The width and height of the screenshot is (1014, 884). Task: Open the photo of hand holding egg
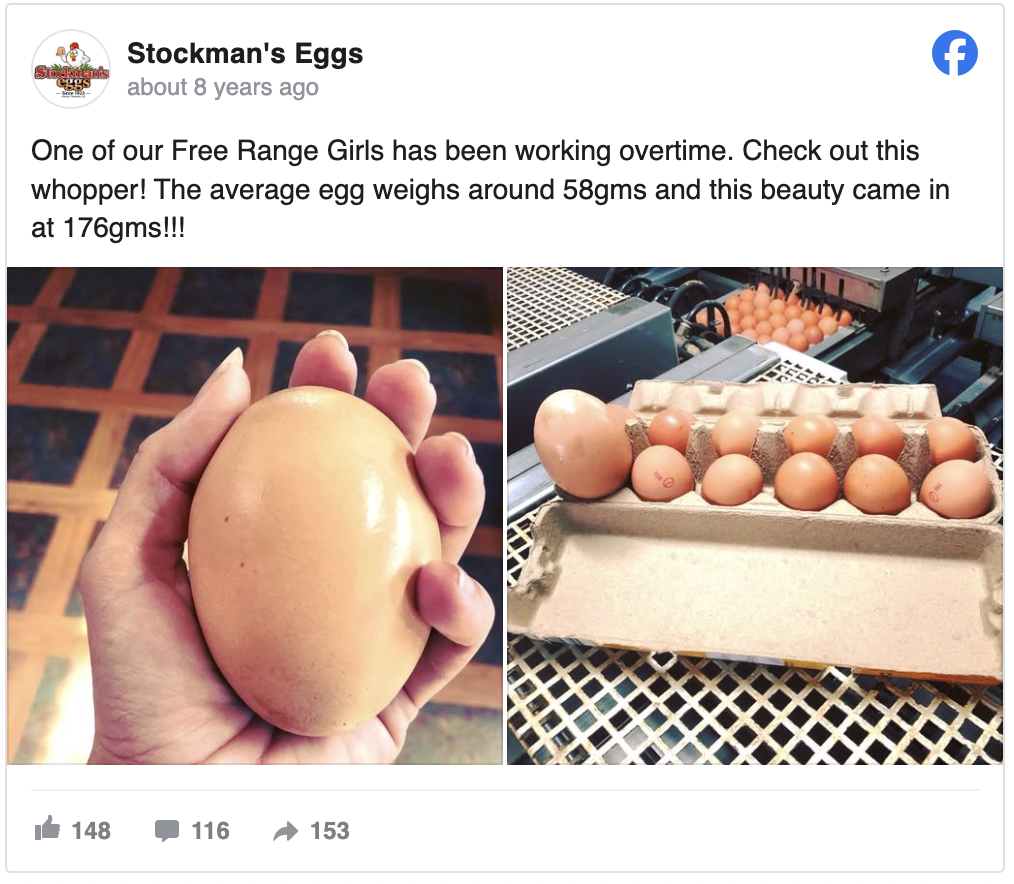pos(255,516)
